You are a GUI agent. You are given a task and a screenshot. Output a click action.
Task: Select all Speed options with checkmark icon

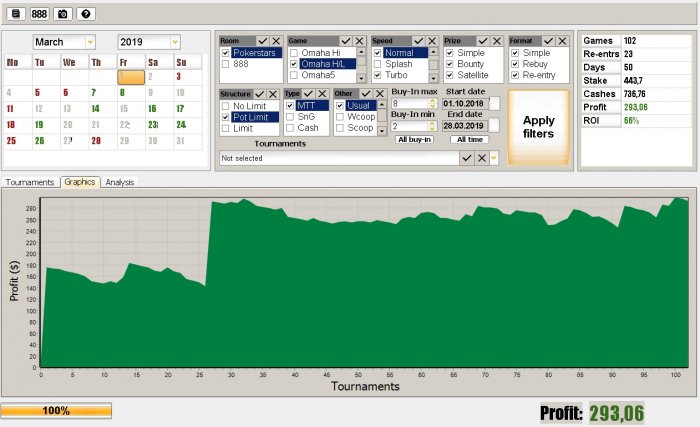point(418,41)
